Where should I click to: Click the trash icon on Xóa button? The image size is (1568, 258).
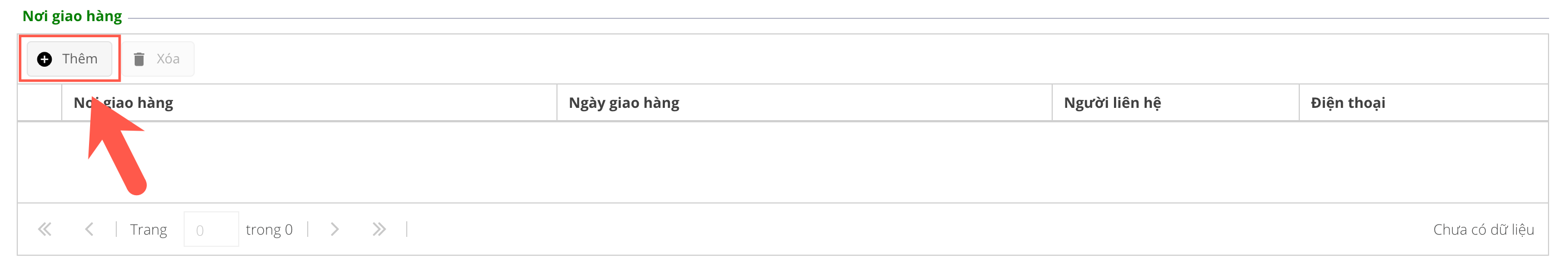[x=139, y=59]
